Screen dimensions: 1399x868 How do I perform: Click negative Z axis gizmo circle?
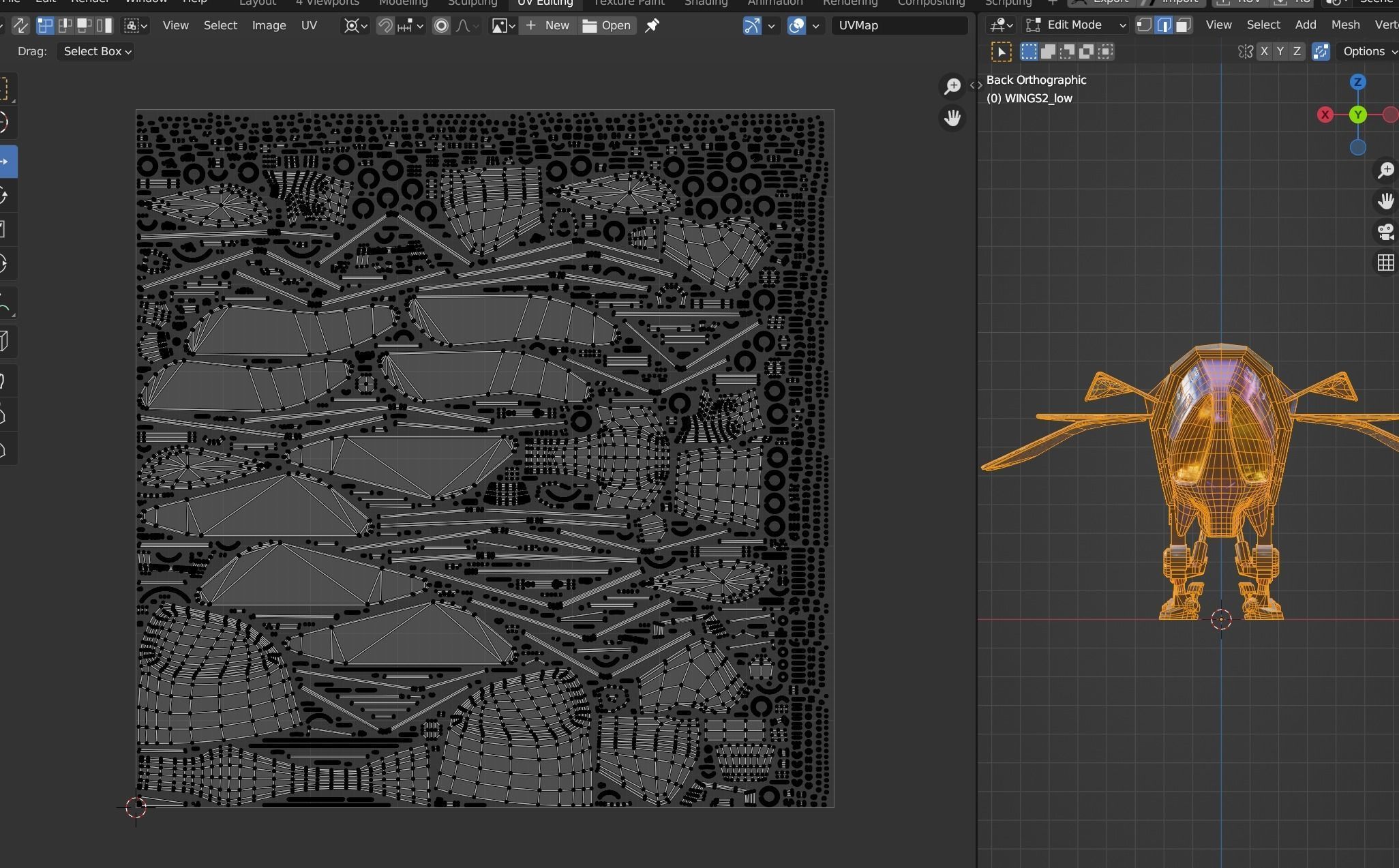point(1357,147)
